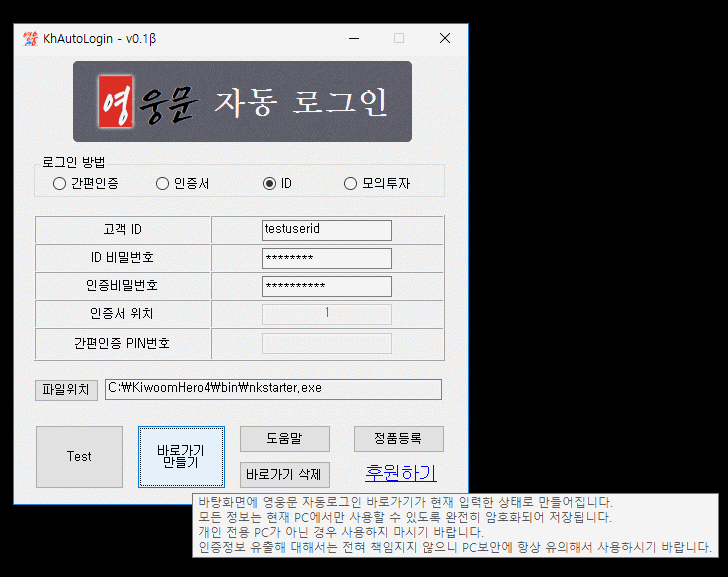The height and width of the screenshot is (577, 728).
Task: Focus the ID 비밀번호 password field
Action: (326, 258)
